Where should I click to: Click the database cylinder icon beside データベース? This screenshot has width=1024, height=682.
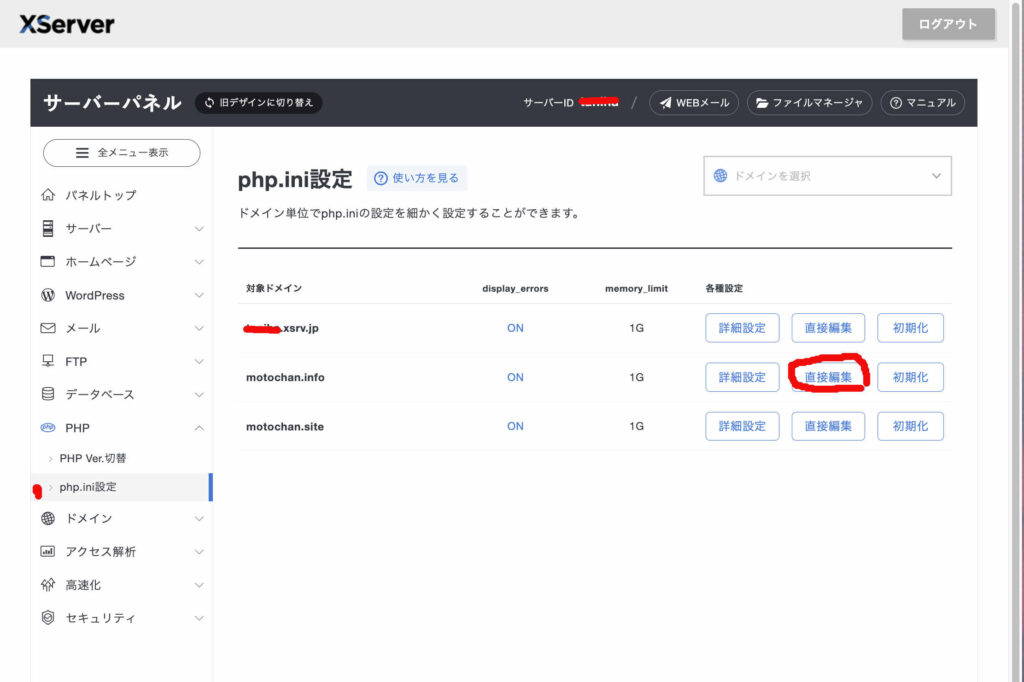tap(48, 394)
